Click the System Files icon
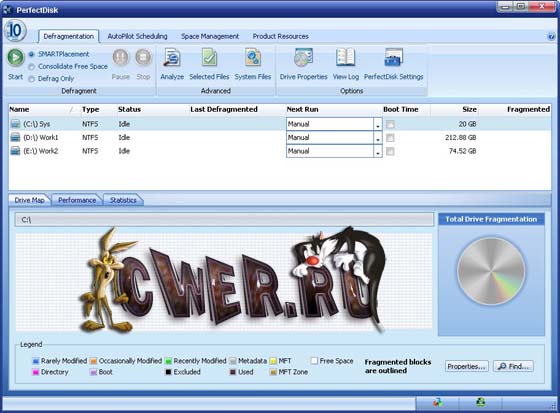 coord(253,58)
